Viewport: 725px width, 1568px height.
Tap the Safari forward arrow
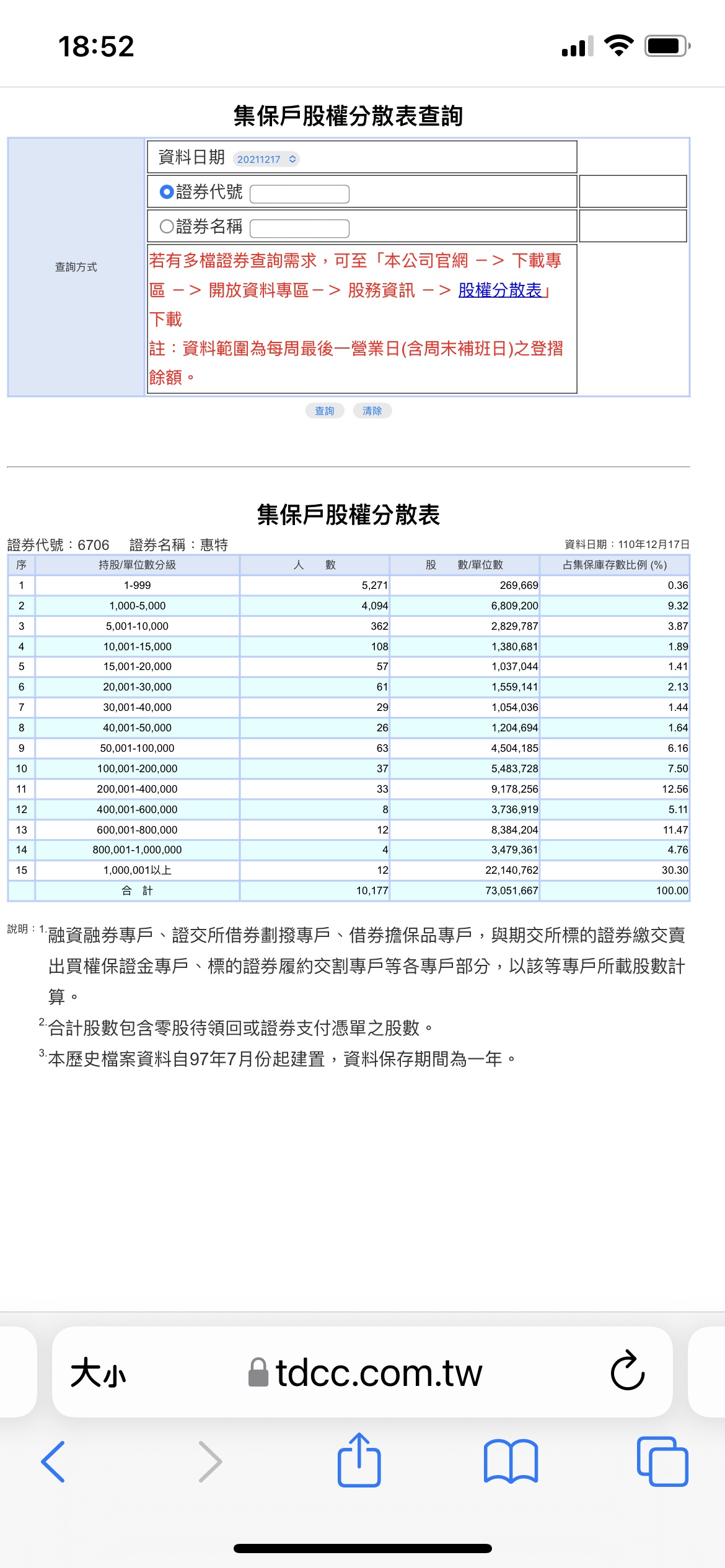pyautogui.click(x=209, y=1461)
